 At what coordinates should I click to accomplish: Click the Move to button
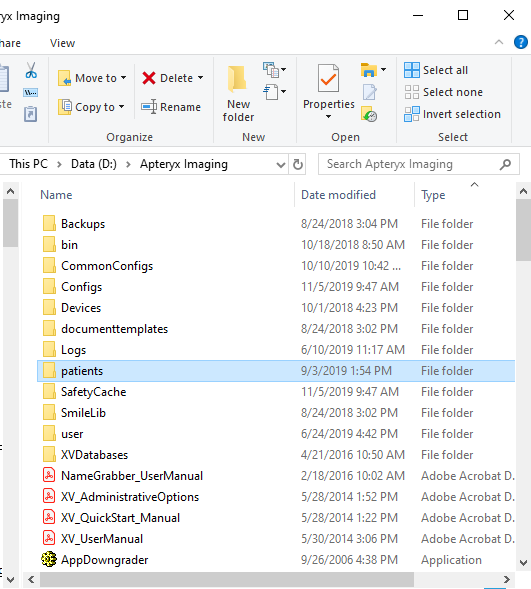coord(92,78)
